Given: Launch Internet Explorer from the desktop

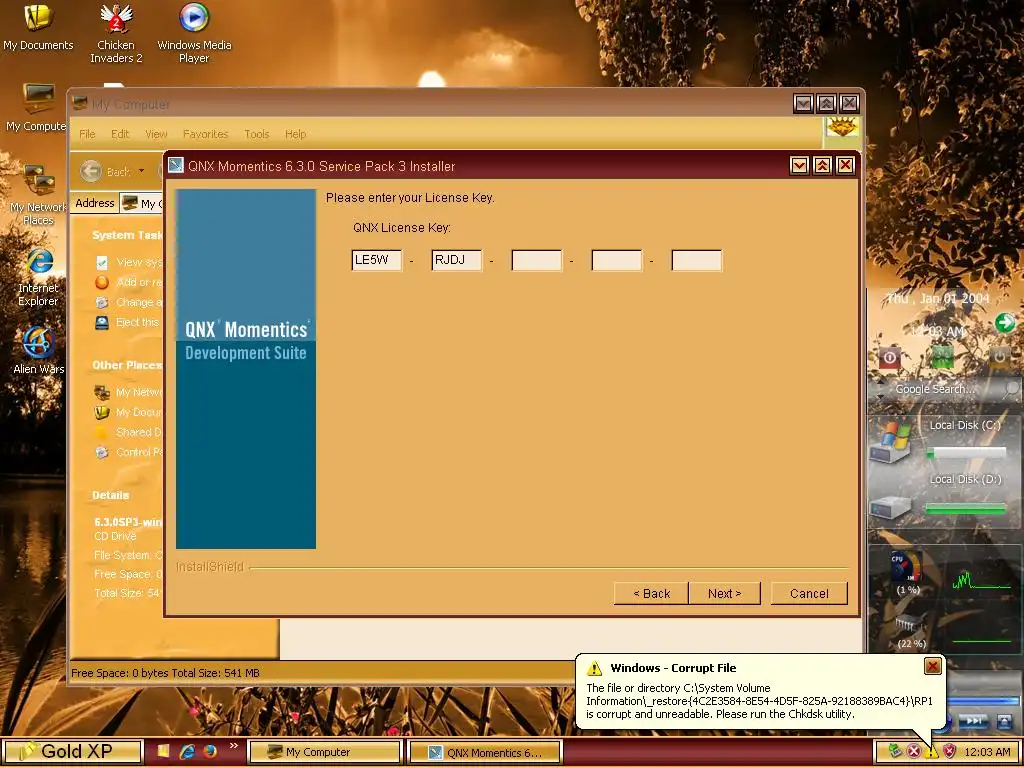Looking at the screenshot, I should pyautogui.click(x=39, y=278).
